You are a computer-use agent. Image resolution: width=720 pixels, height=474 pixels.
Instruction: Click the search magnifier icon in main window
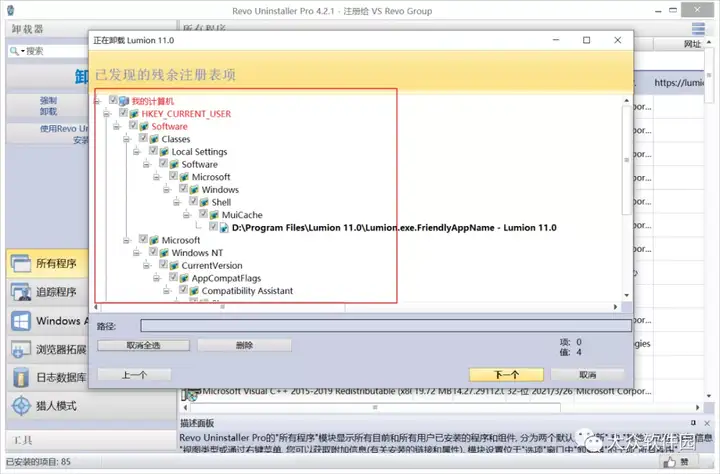coord(14,51)
